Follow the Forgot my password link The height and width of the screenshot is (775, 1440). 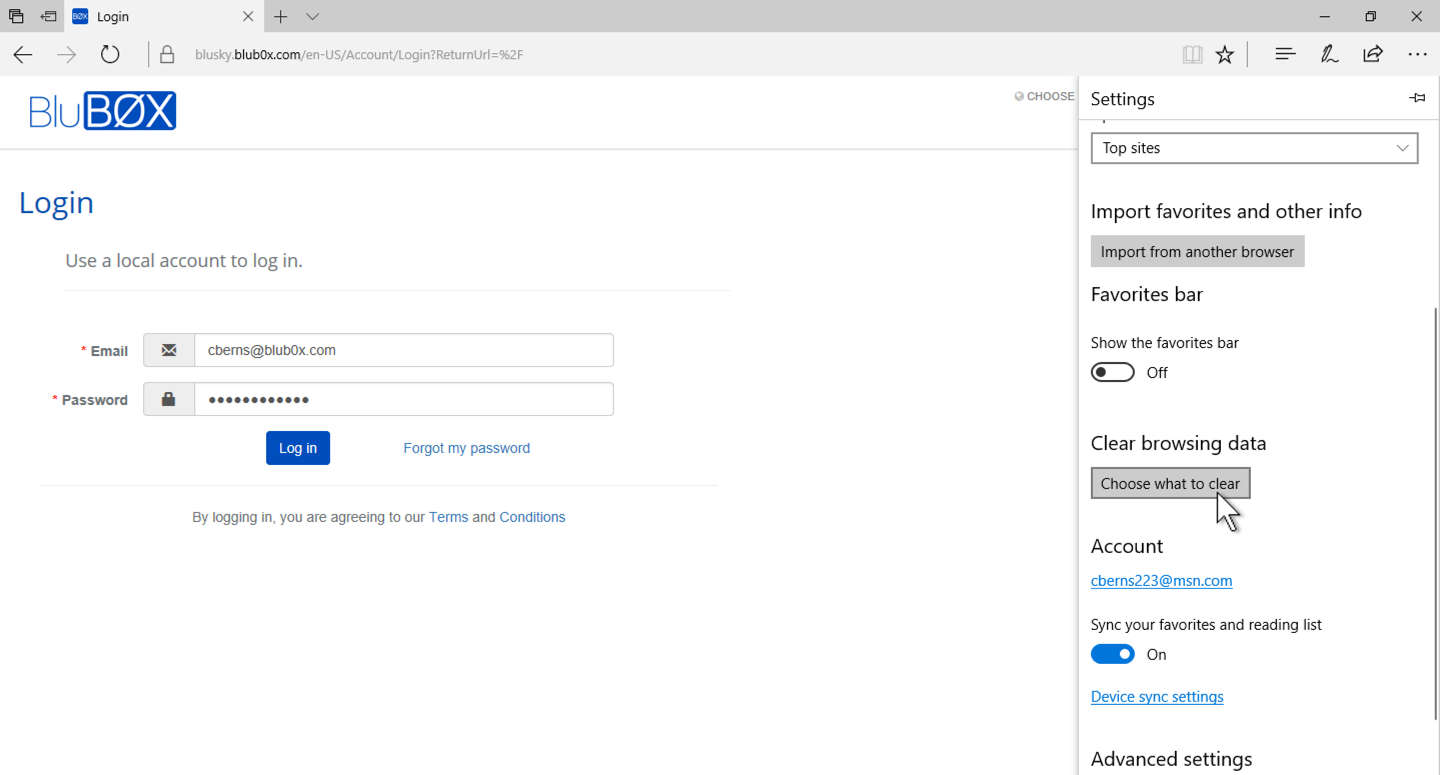pos(466,448)
